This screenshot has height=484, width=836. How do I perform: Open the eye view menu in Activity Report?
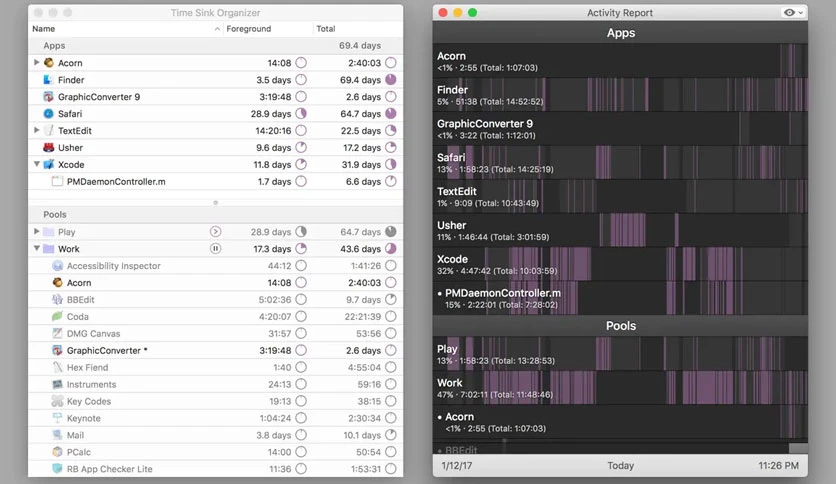(793, 13)
